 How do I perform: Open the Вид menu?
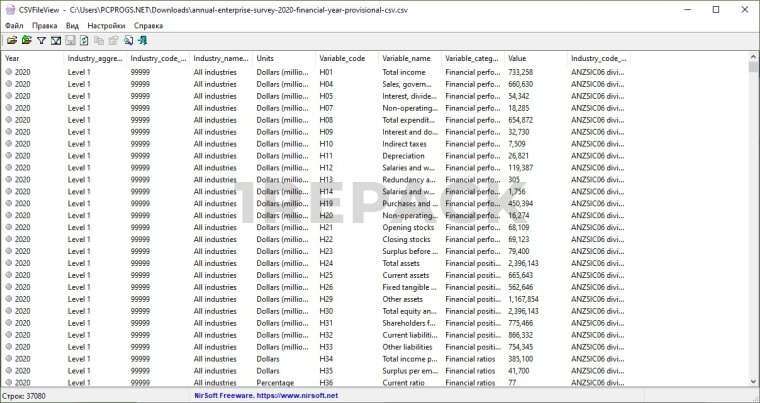coord(72,25)
